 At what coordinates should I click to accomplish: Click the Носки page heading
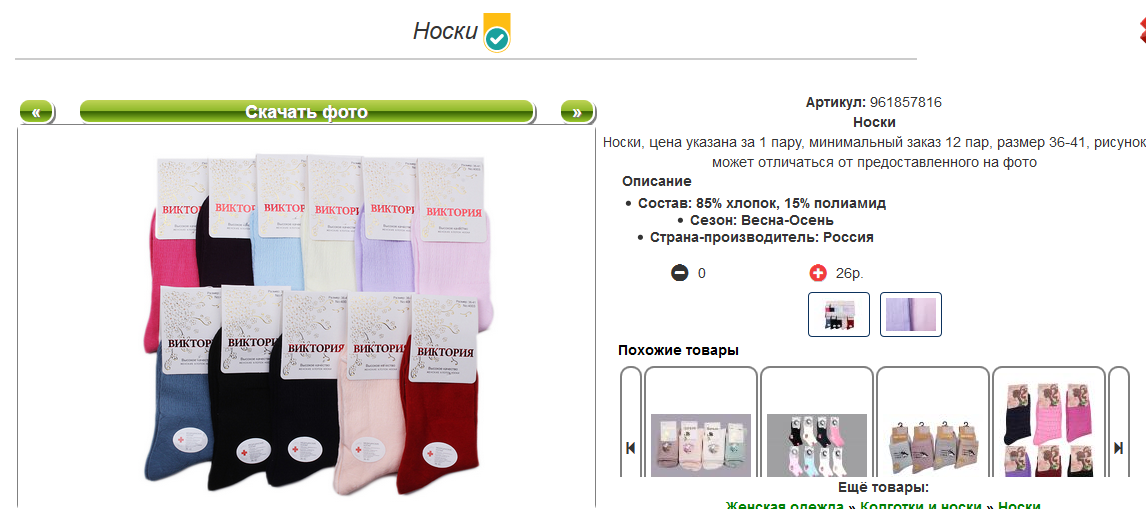tap(445, 31)
